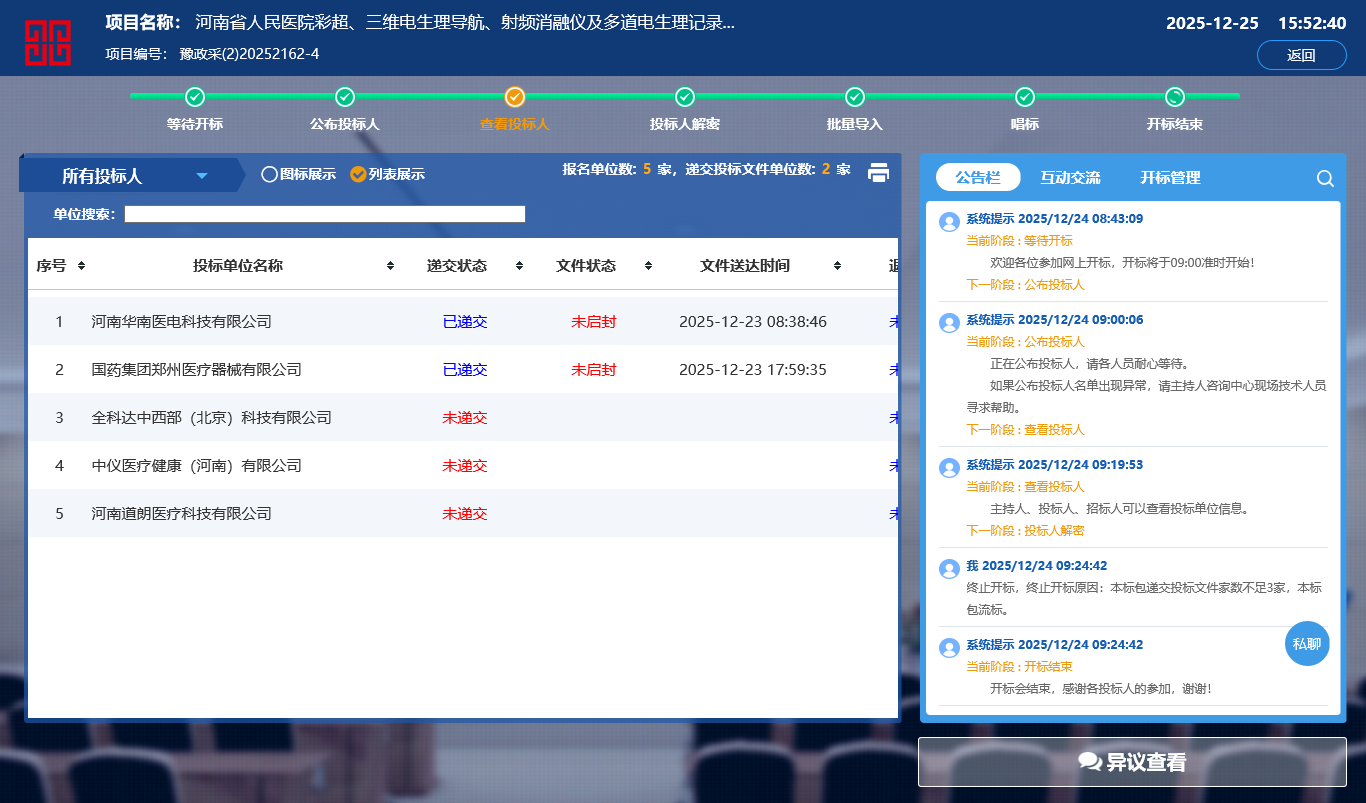Click the 唱标 step checkmark icon
This screenshot has width=1366, height=803.
click(1025, 97)
